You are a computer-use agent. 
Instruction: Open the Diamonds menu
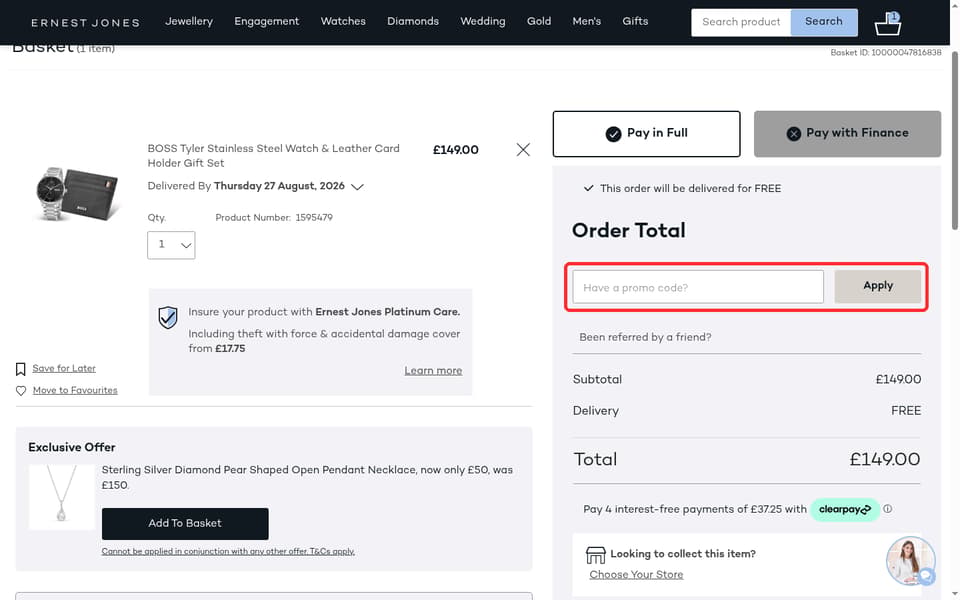pos(413,21)
